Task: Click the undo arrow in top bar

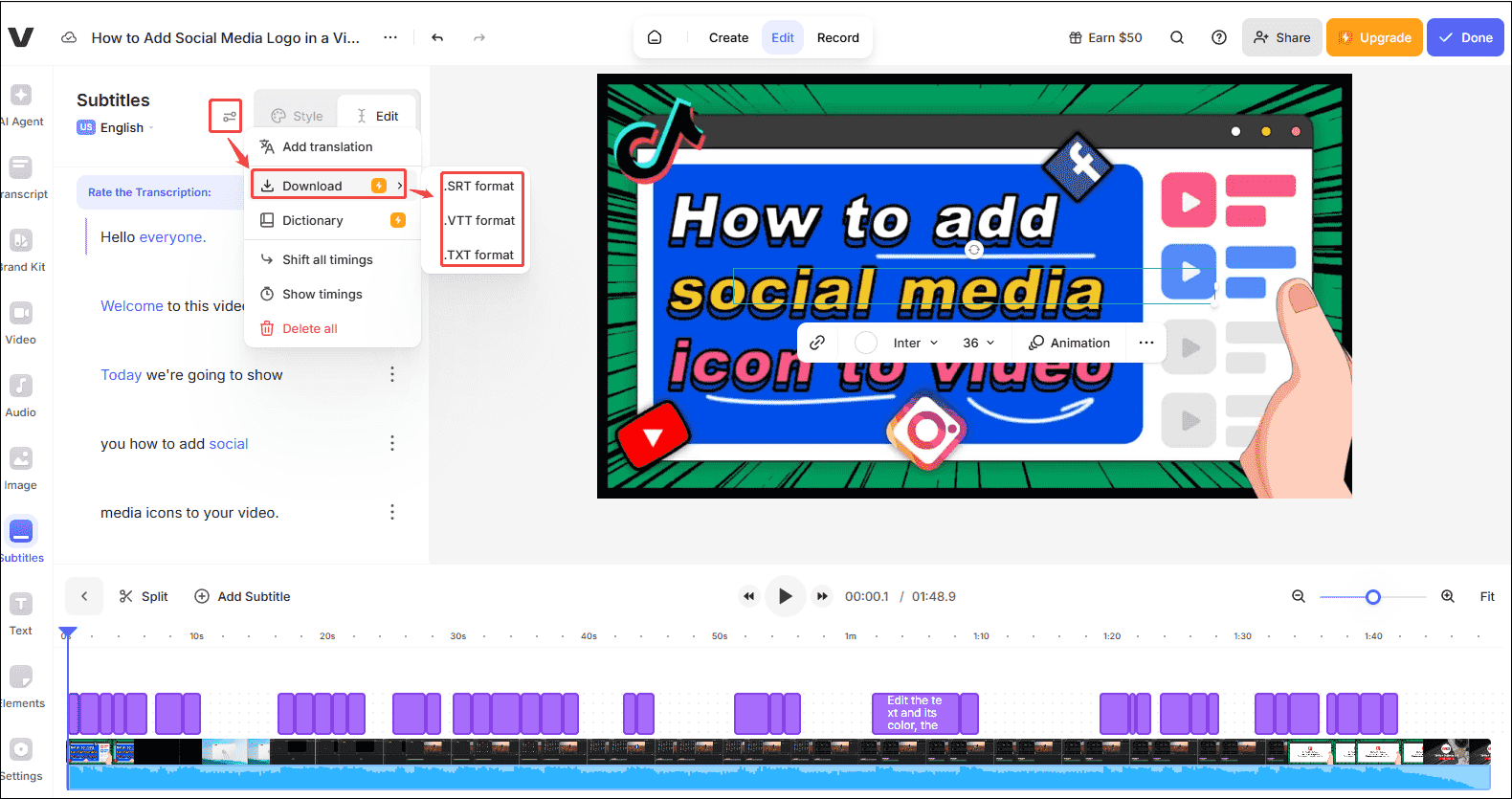Action: [437, 38]
